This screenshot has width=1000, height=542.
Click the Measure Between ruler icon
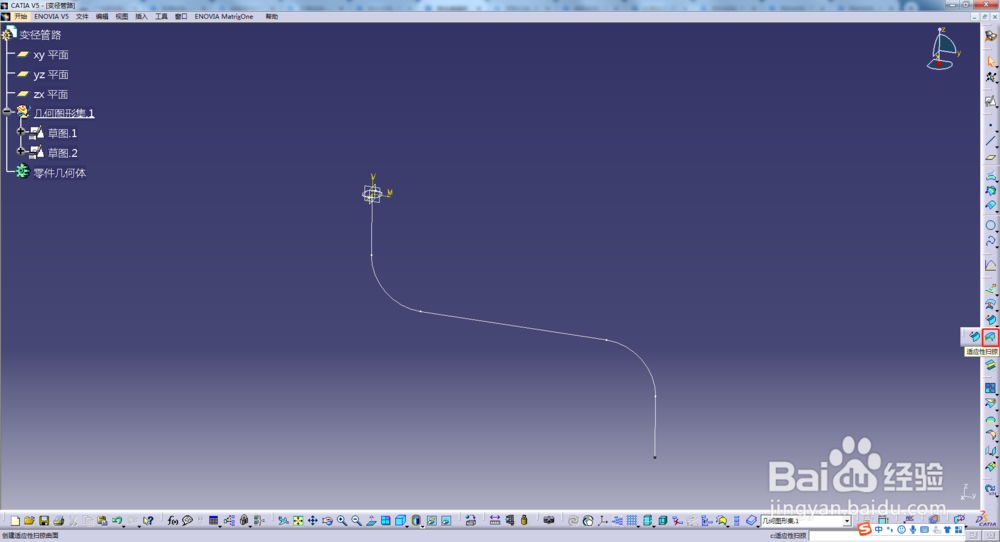[x=494, y=520]
